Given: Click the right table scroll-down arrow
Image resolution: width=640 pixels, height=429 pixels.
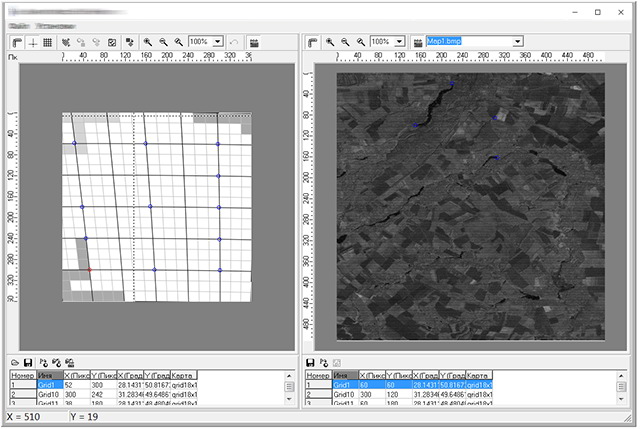Looking at the screenshot, I should click(621, 399).
